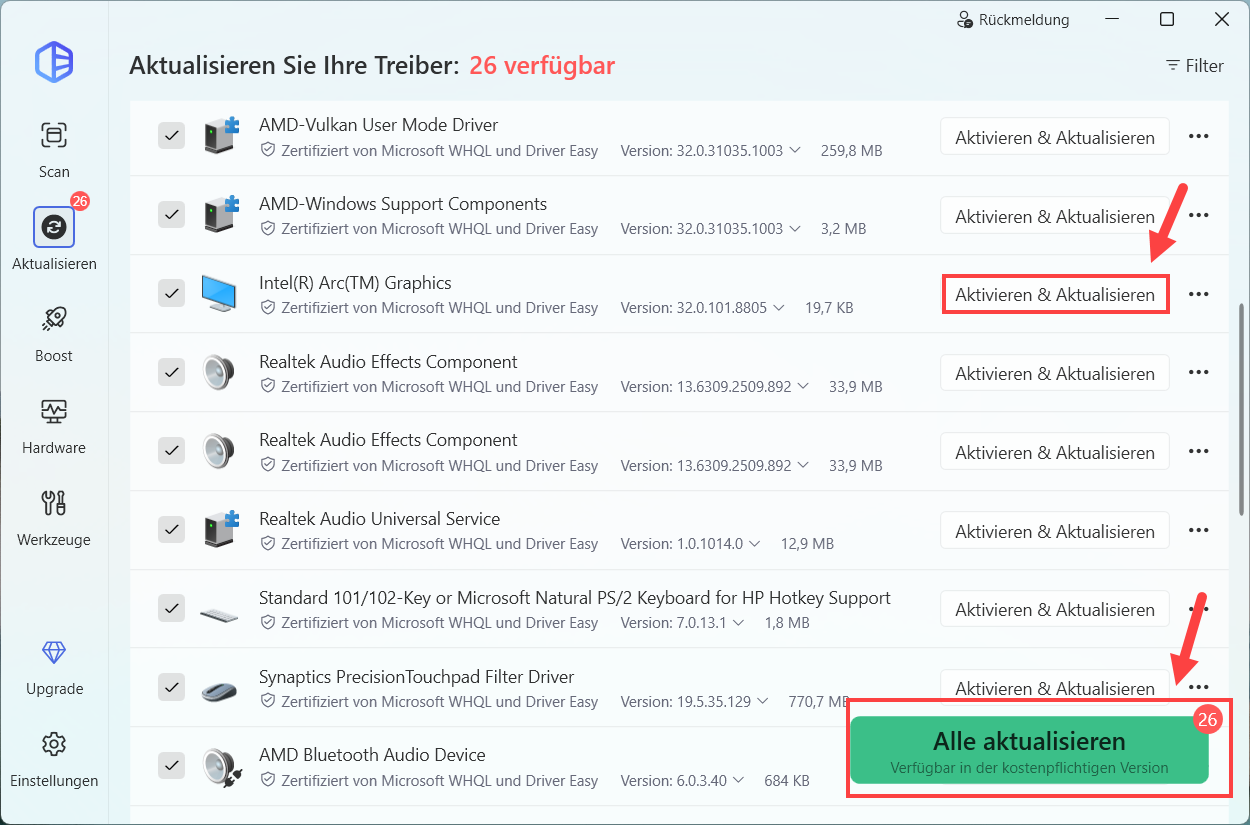The height and width of the screenshot is (825, 1250).
Task: Click the Intel Arc Graphics monitor icon
Action: click(x=221, y=294)
